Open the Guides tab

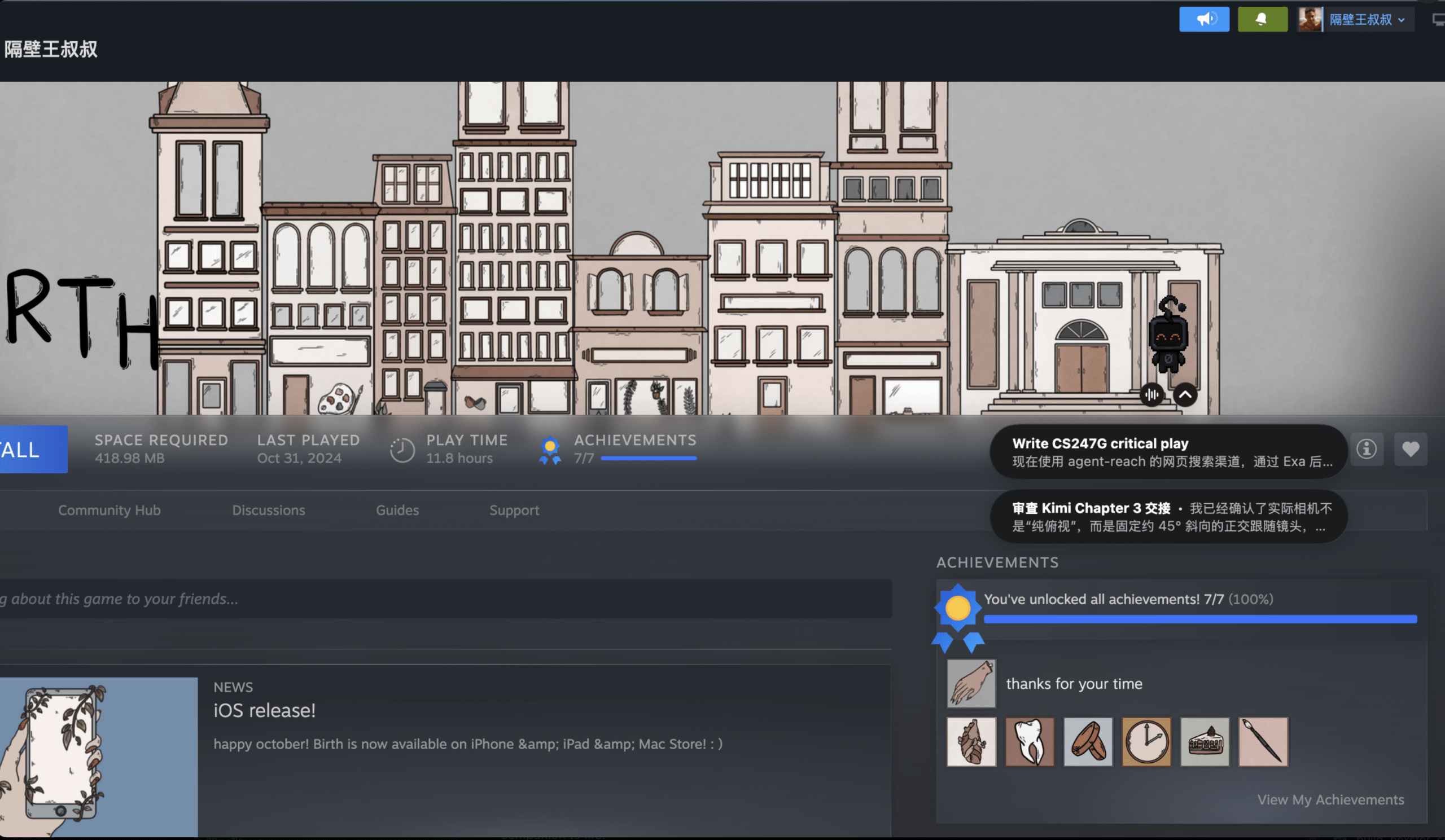397,510
